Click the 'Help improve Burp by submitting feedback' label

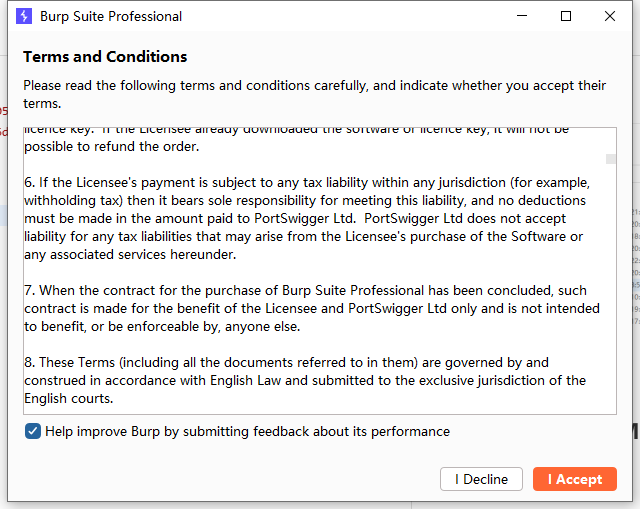tap(247, 431)
